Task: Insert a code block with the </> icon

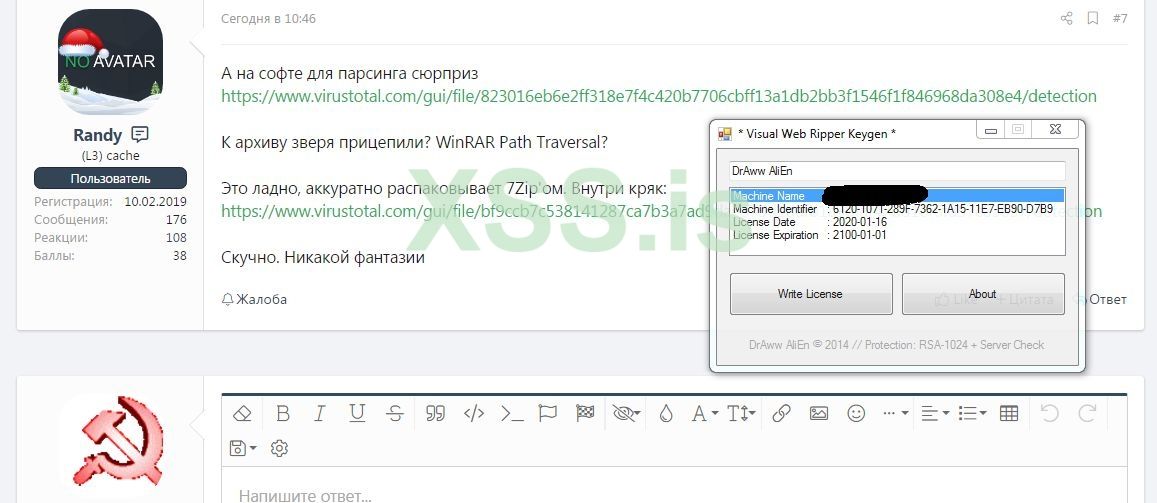Action: (x=474, y=413)
